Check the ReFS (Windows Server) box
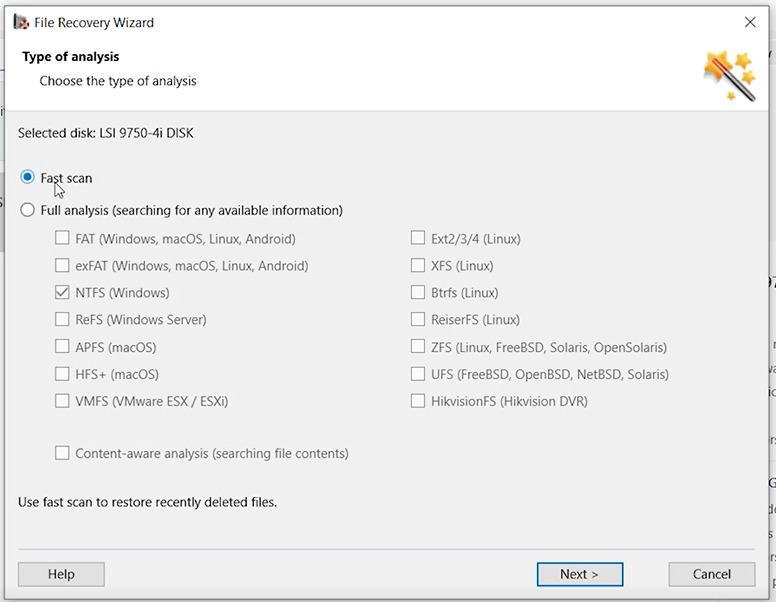776x602 pixels. pos(62,319)
